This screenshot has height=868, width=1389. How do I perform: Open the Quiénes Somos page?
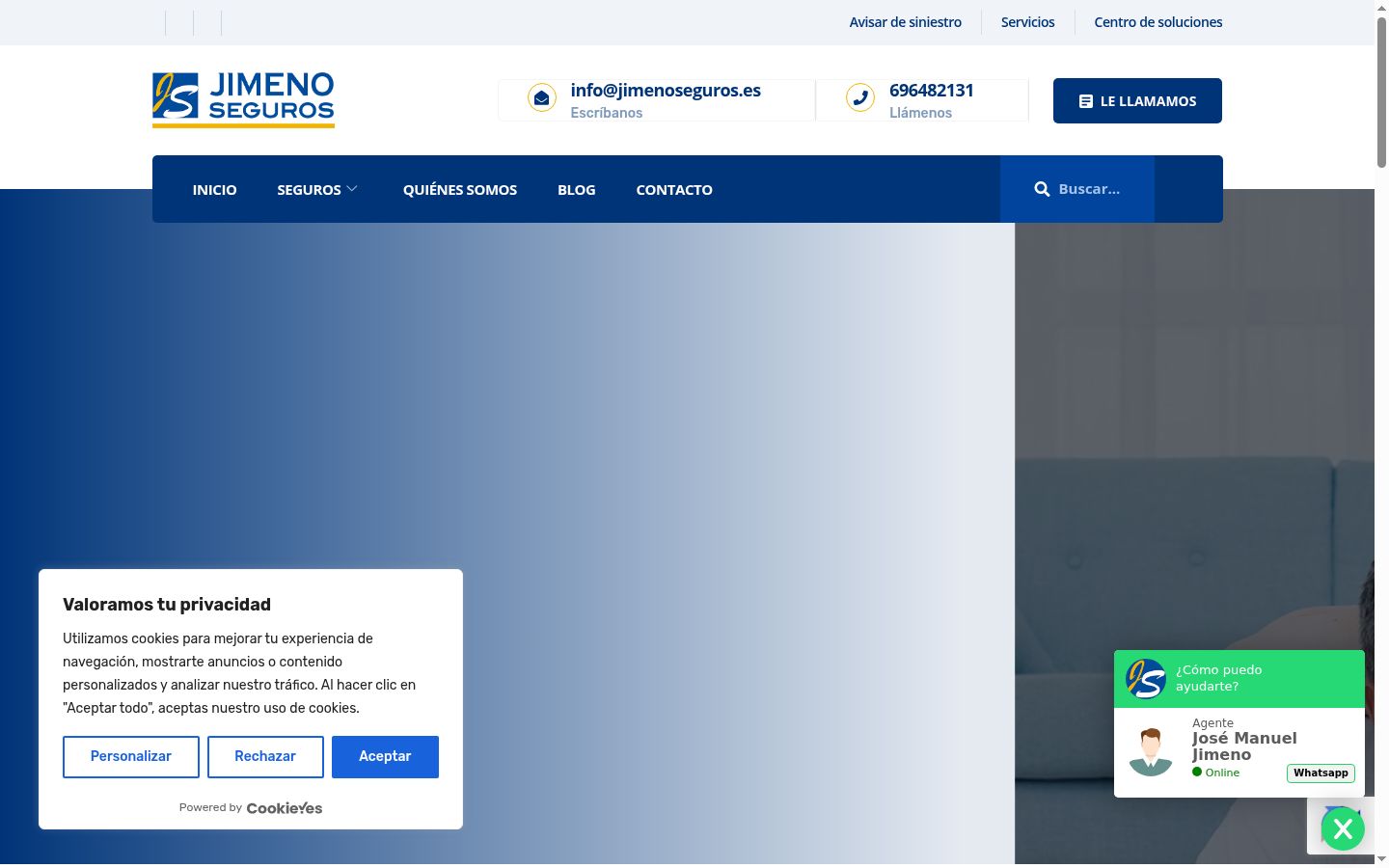pos(460,190)
